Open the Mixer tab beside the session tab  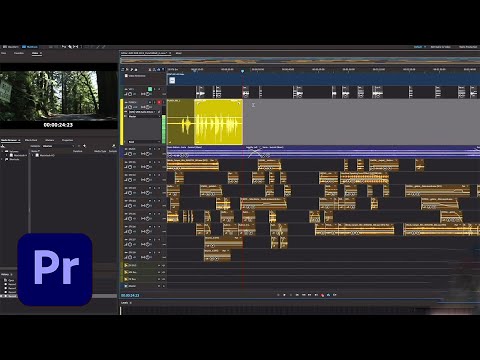[179, 53]
